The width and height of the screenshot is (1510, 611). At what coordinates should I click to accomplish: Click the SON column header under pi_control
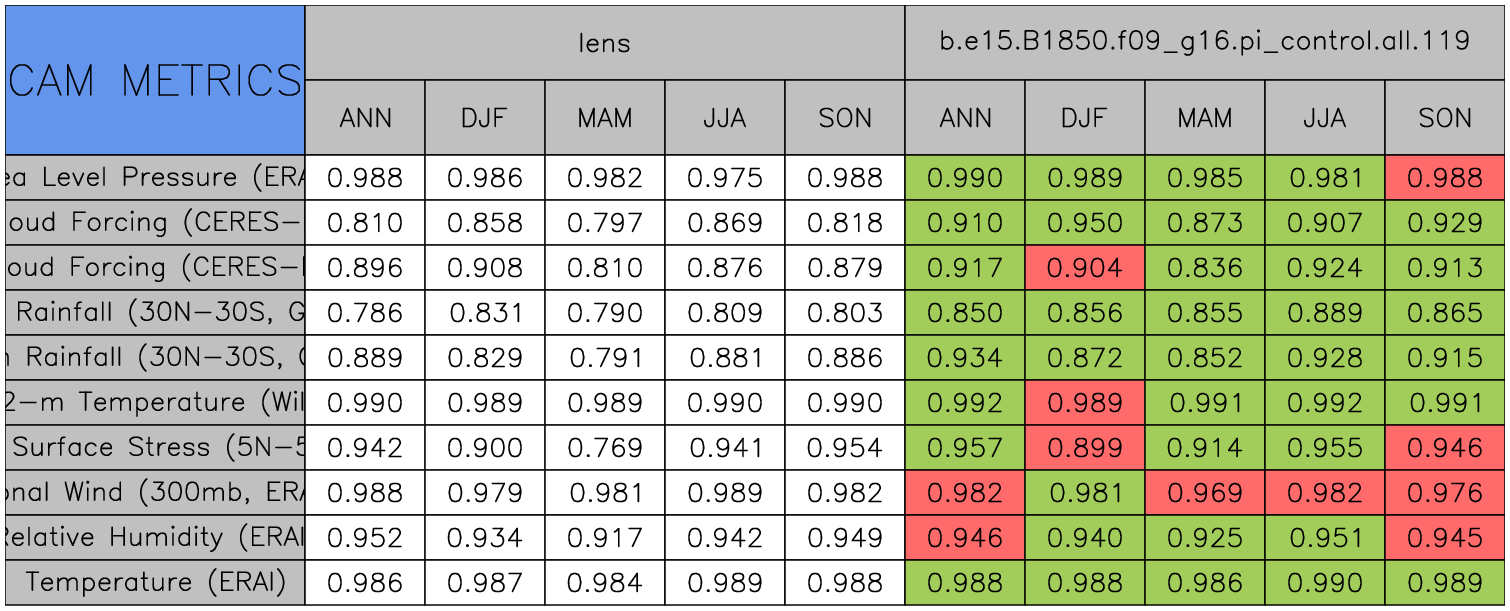[1445, 118]
